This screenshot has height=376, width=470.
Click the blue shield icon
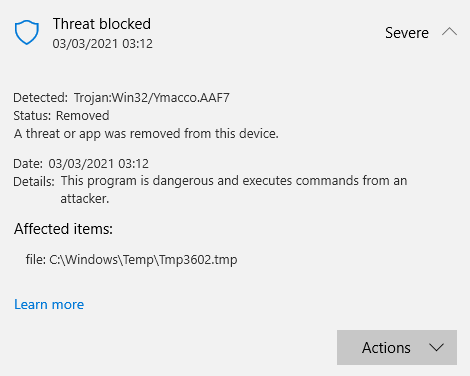(27, 32)
